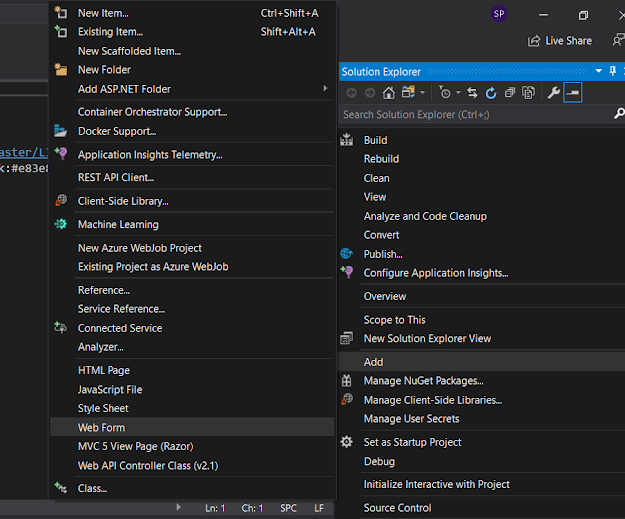The image size is (625, 519).
Task: Click the Existing Item icon
Action: (61, 31)
